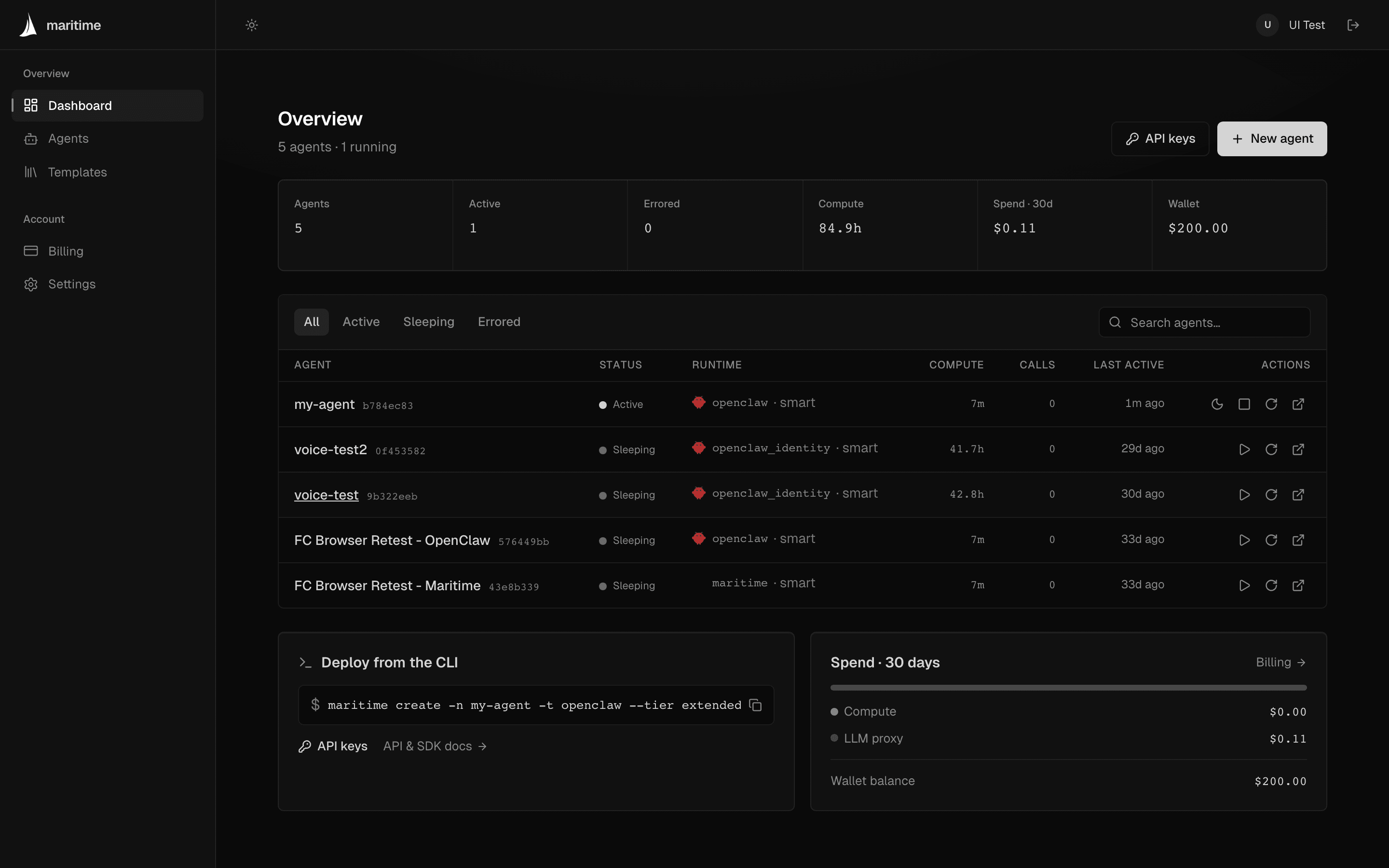Restart voice-test with the refresh icon
Viewport: 1389px width, 868px height.
click(1271, 495)
